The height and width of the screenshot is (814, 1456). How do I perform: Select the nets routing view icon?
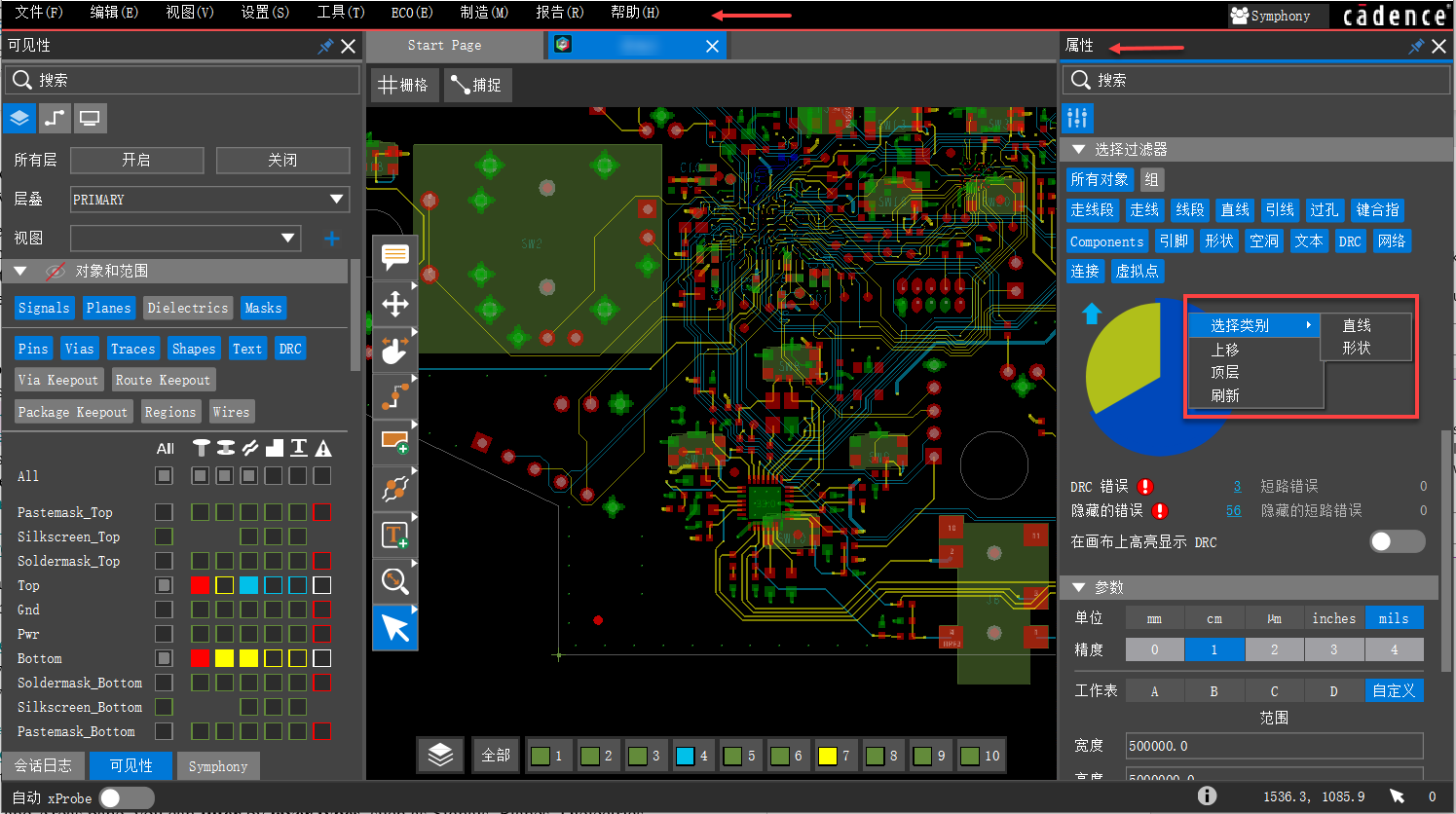click(55, 118)
